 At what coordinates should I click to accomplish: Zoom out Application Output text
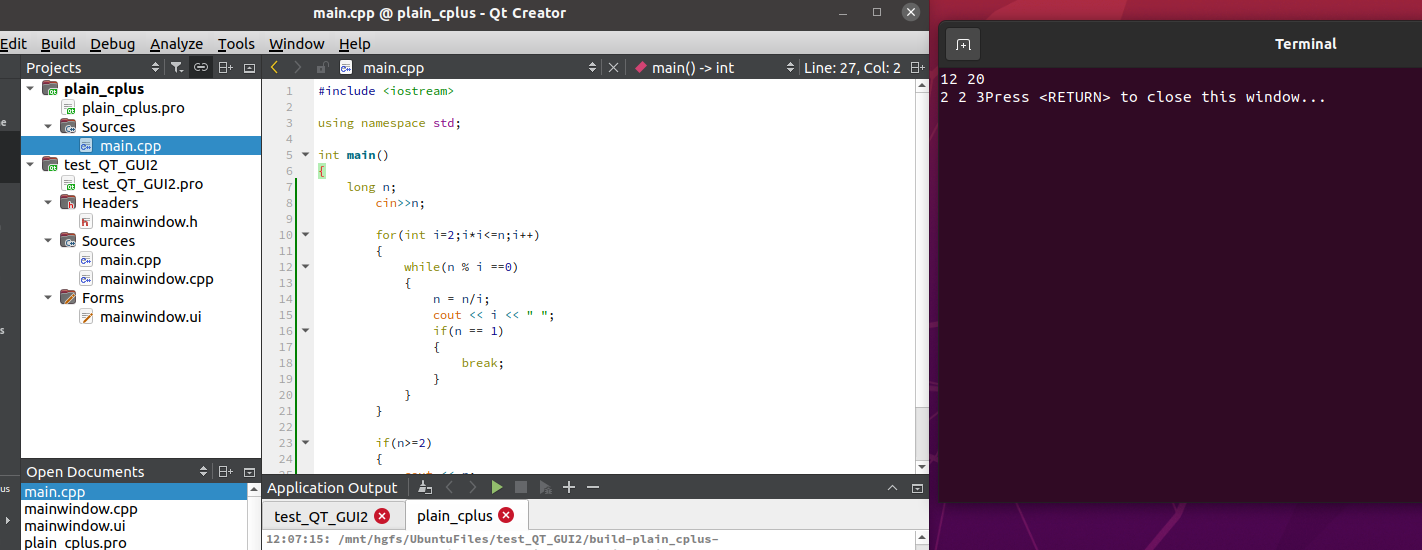pos(593,487)
